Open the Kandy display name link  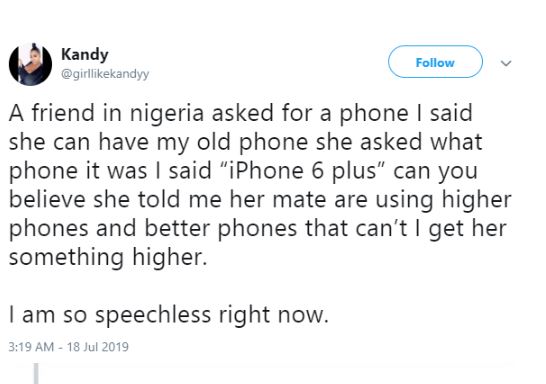click(x=85, y=55)
